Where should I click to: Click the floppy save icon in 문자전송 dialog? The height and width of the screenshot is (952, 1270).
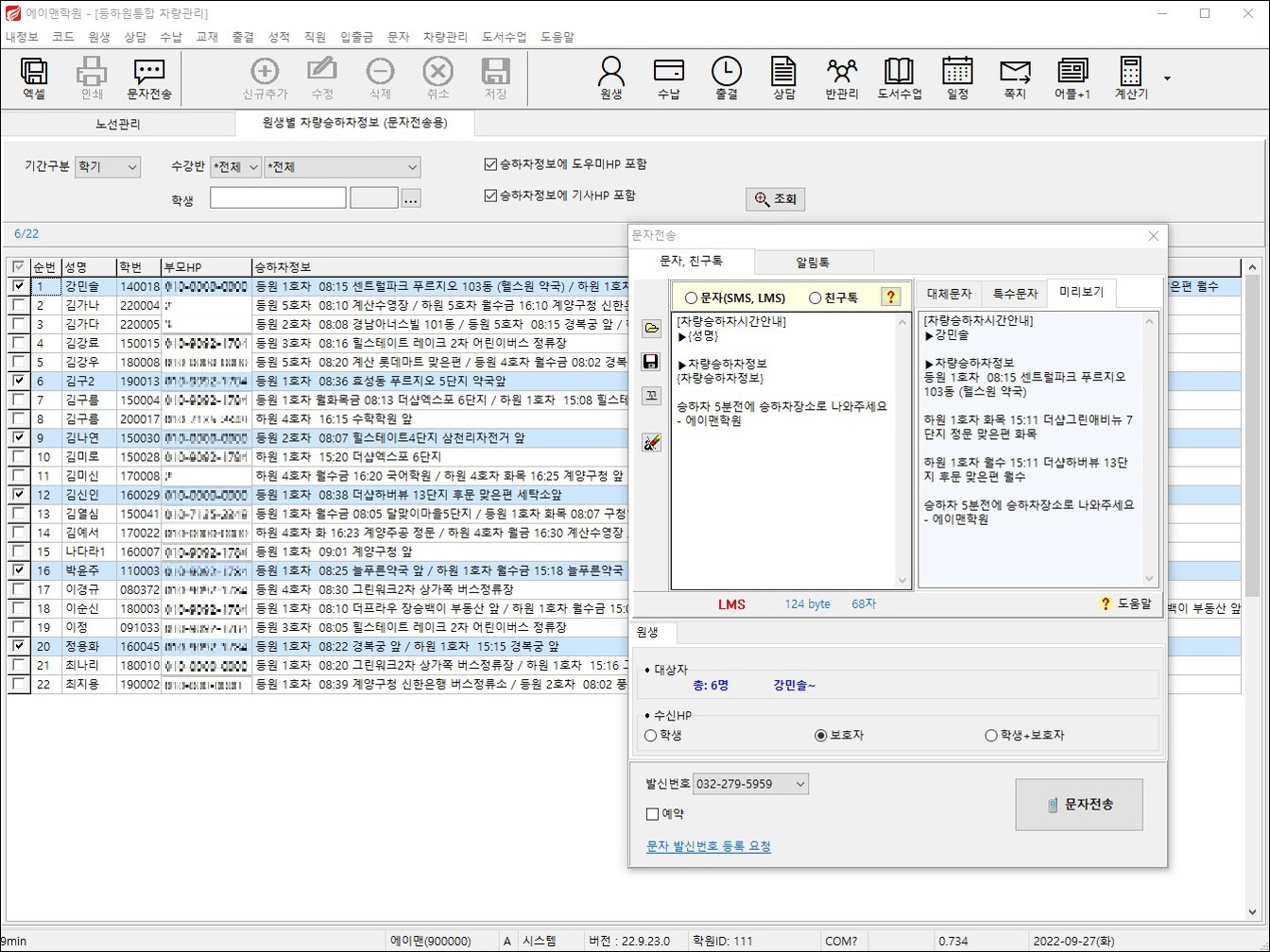click(x=651, y=362)
